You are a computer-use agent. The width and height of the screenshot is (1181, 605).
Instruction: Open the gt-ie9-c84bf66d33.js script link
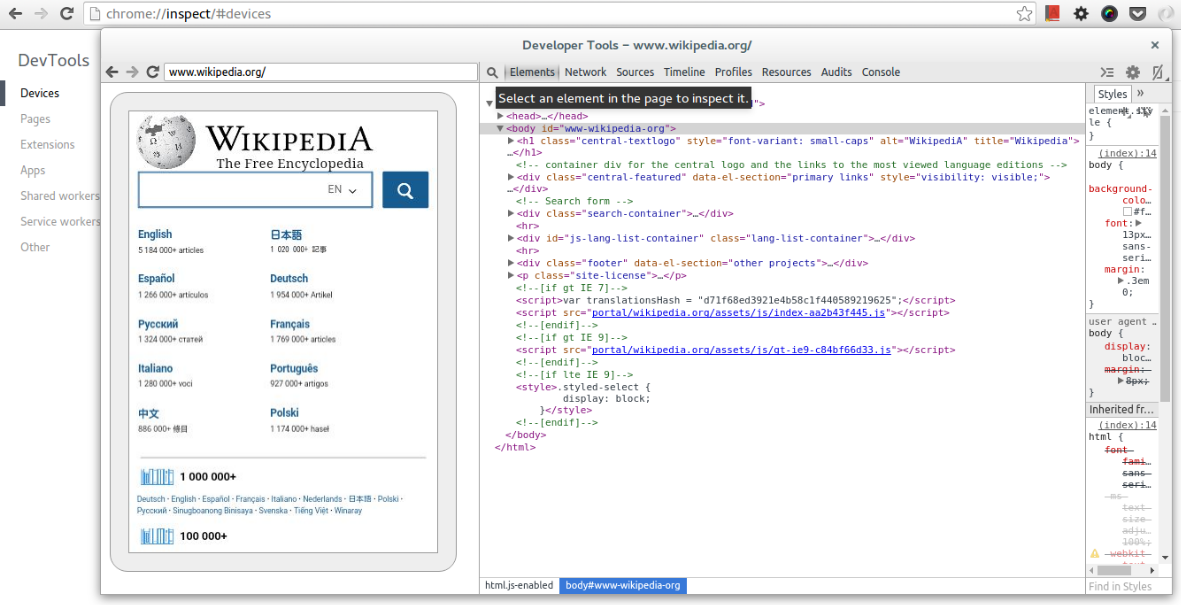click(741, 350)
